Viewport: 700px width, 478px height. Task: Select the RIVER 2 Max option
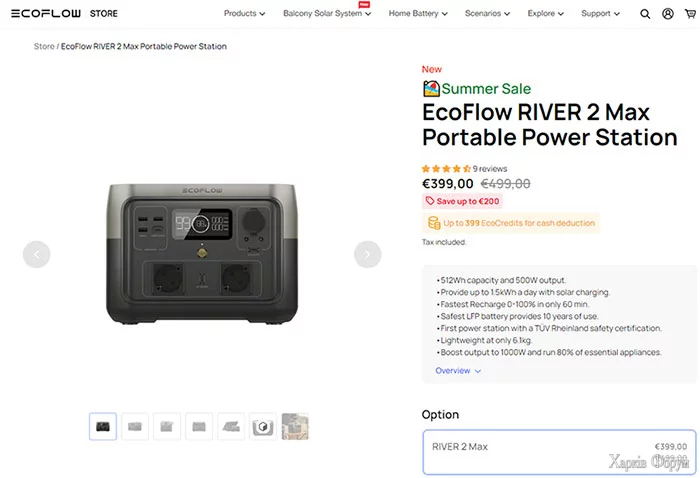556,452
